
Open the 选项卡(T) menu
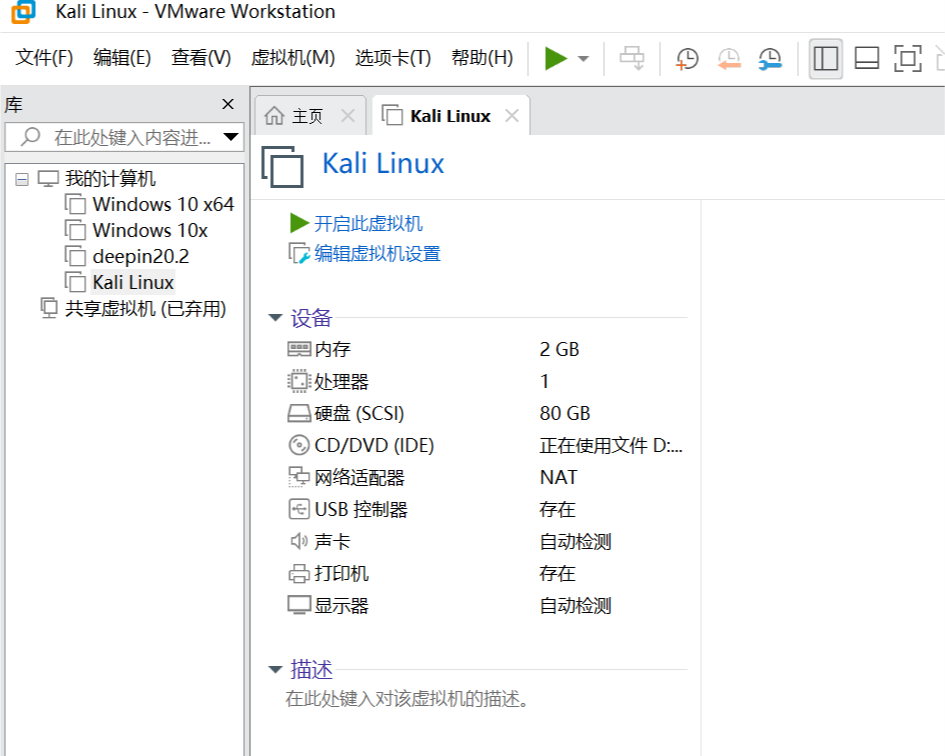[393, 58]
